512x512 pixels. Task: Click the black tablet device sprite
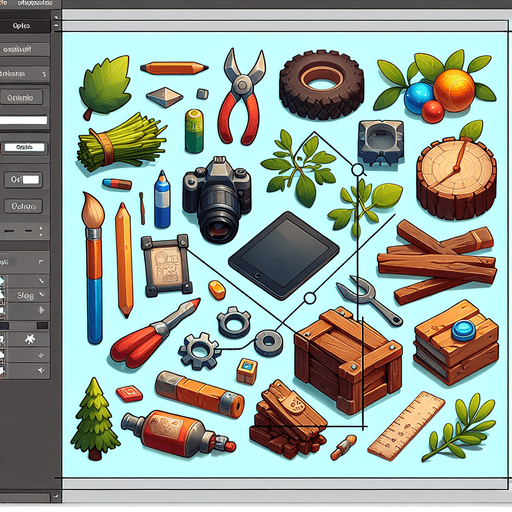click(284, 255)
